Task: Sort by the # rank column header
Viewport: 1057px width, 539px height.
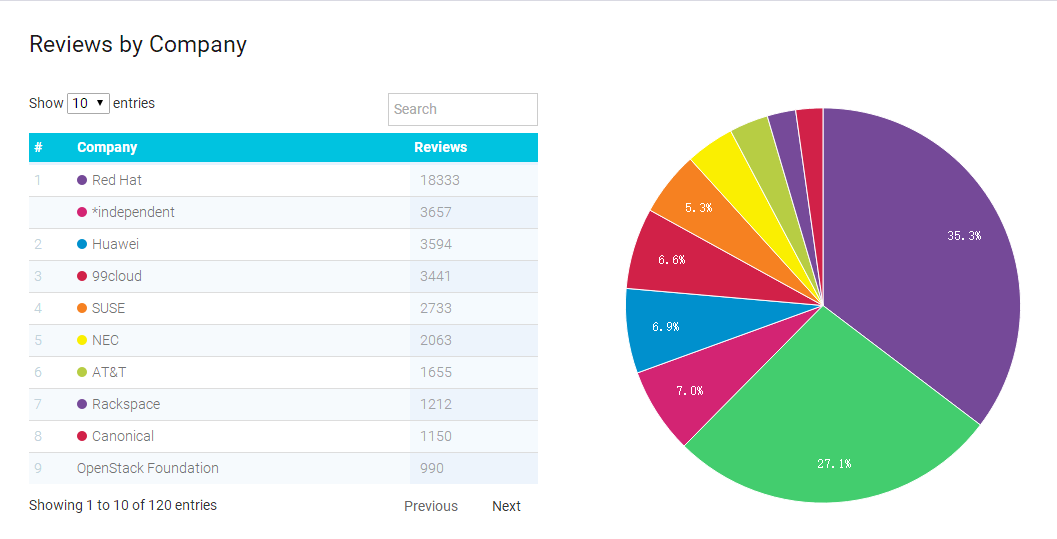Action: coord(38,148)
